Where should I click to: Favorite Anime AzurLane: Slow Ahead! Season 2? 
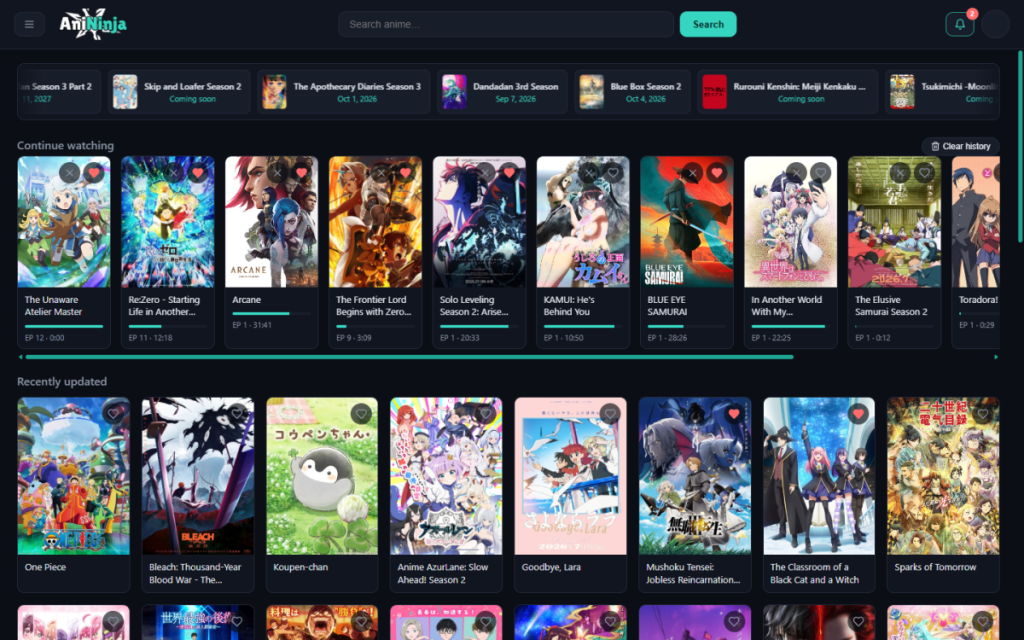click(x=486, y=414)
